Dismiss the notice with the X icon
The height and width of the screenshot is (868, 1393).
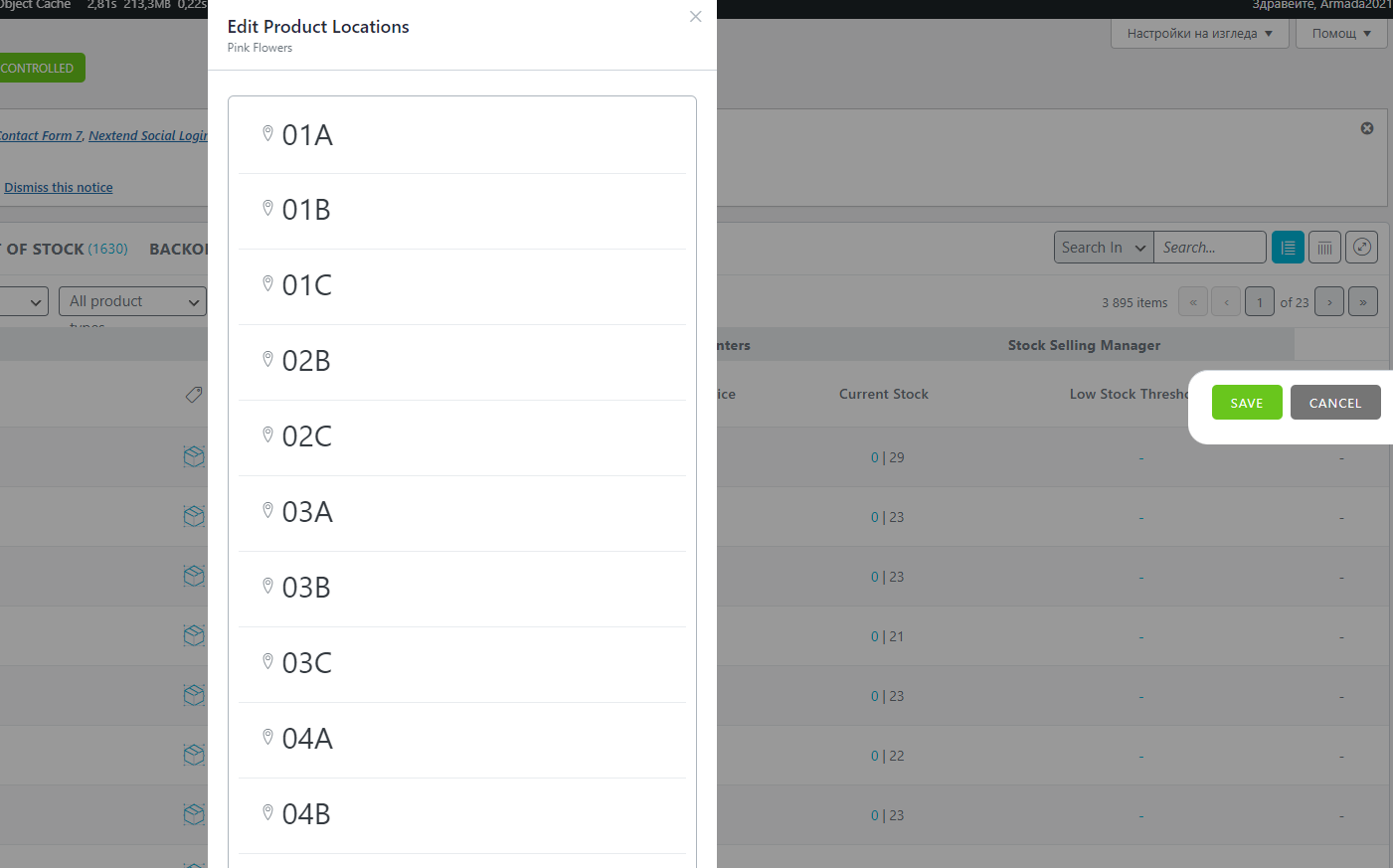(1367, 128)
